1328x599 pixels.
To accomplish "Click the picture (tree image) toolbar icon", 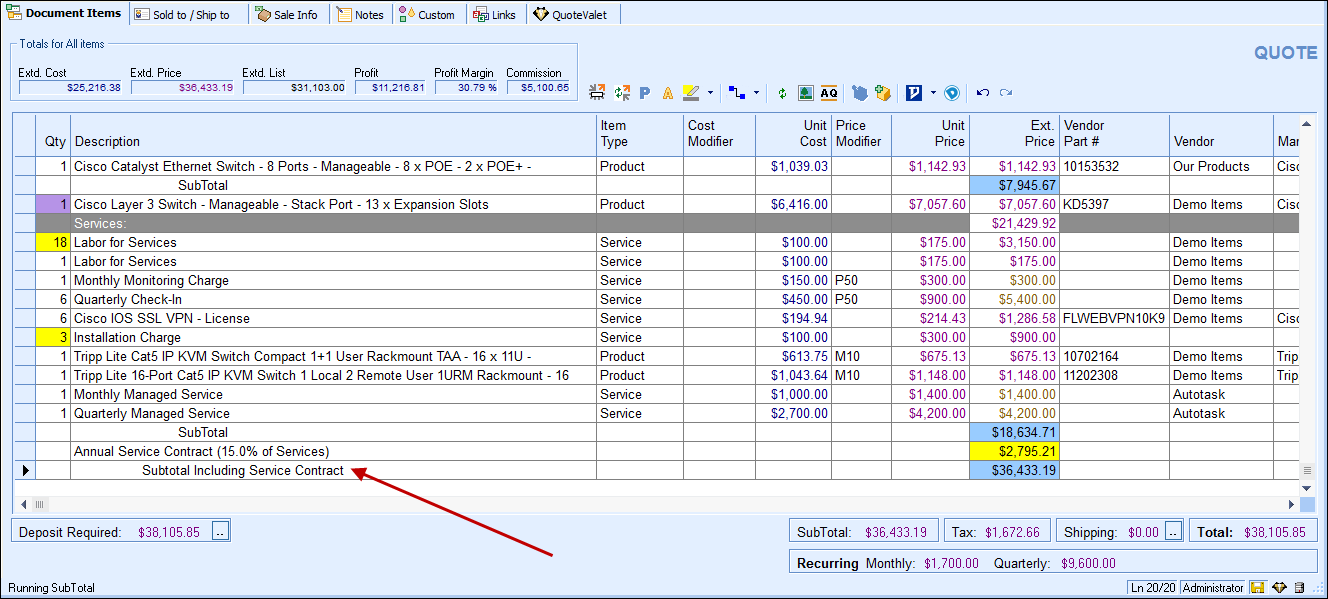I will coord(806,93).
